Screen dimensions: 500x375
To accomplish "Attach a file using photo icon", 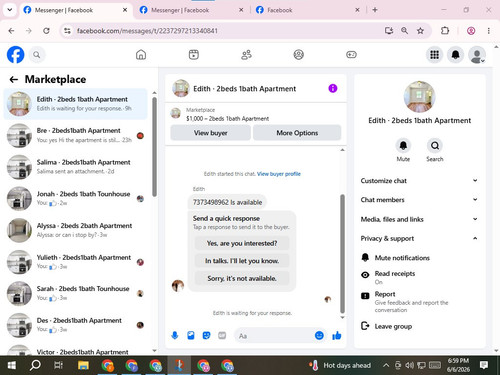I will coord(191,335).
